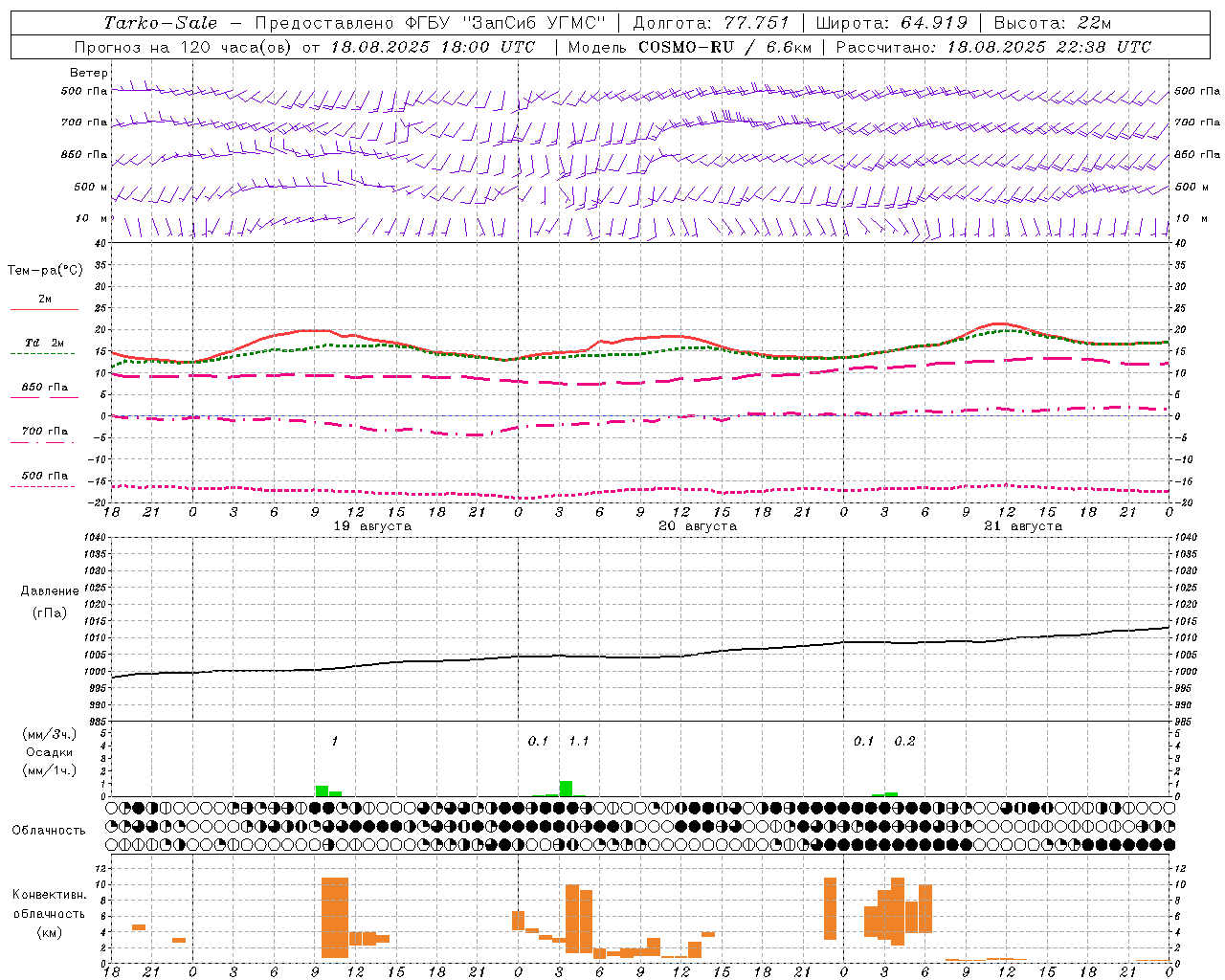Select the Широта: 64.919 value

click(892, 23)
